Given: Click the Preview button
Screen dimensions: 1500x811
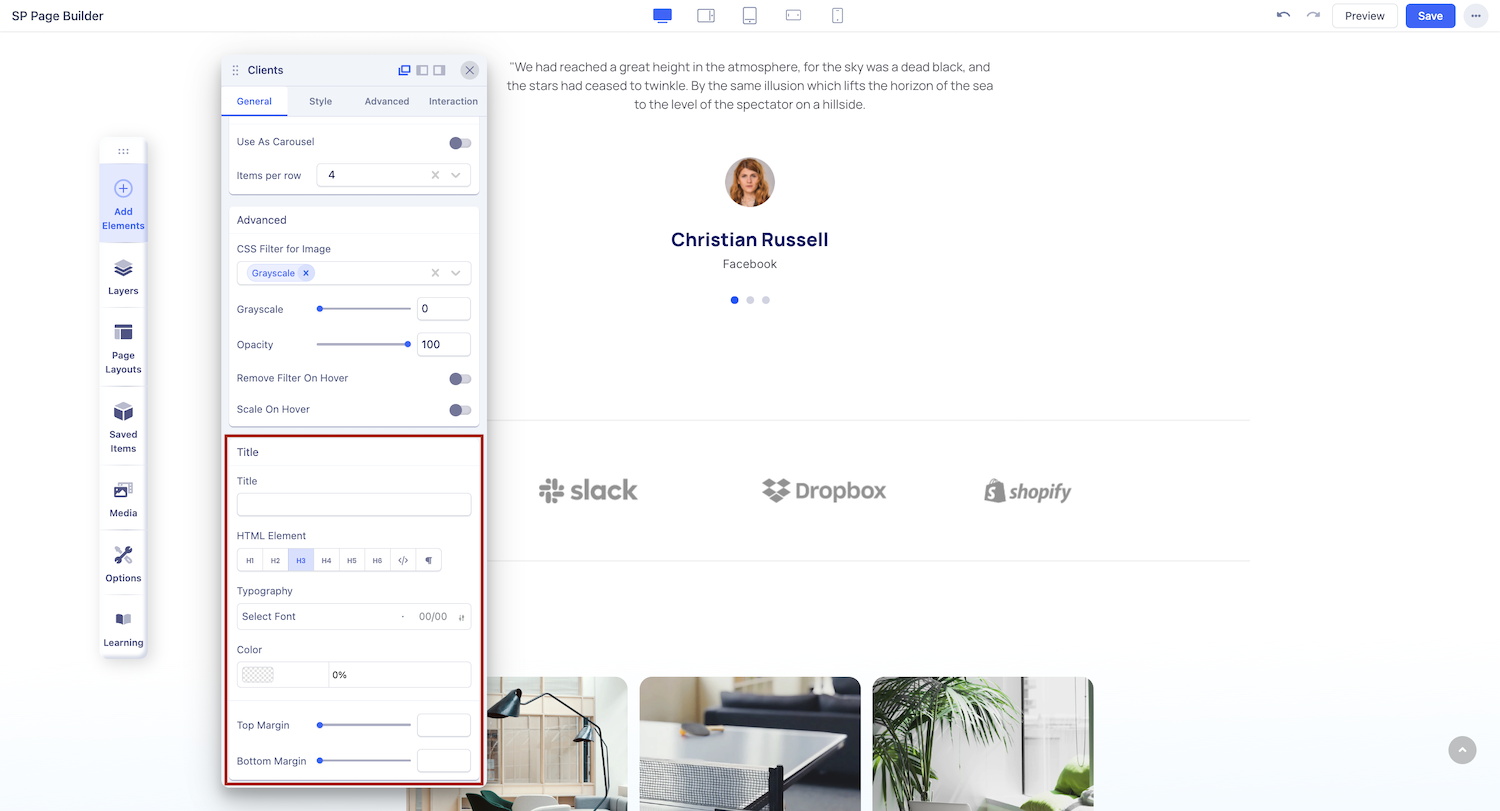Looking at the screenshot, I should pos(1365,16).
